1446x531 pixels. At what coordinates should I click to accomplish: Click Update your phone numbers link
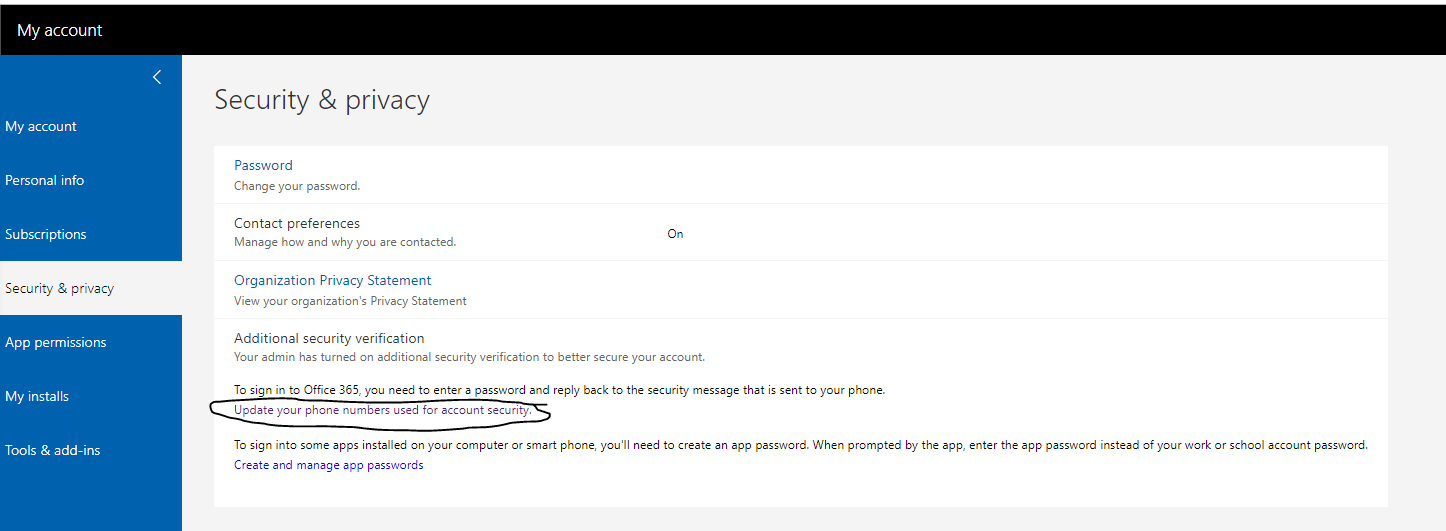tap(383, 410)
